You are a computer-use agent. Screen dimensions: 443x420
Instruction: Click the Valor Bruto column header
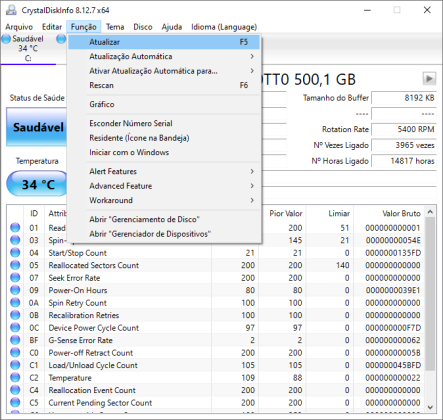tap(389, 213)
